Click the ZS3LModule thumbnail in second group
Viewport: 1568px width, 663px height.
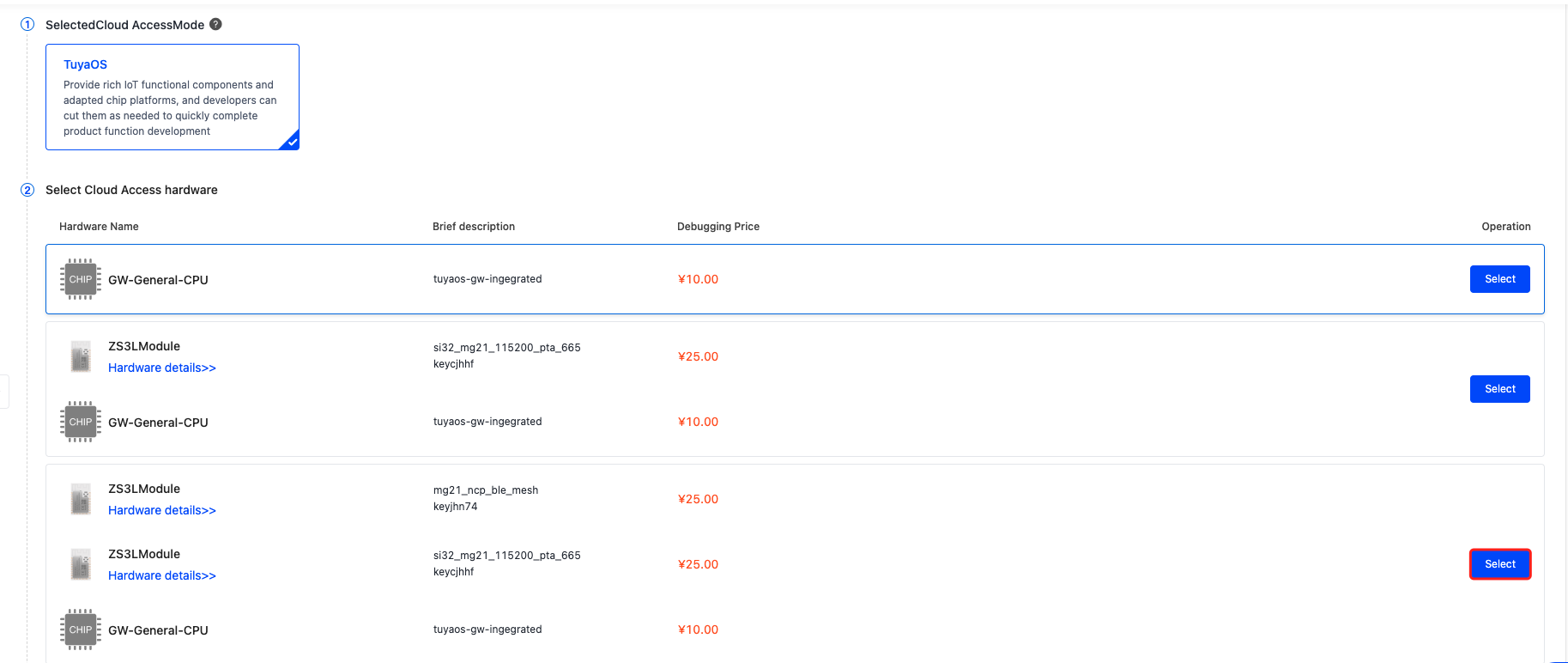(81, 356)
